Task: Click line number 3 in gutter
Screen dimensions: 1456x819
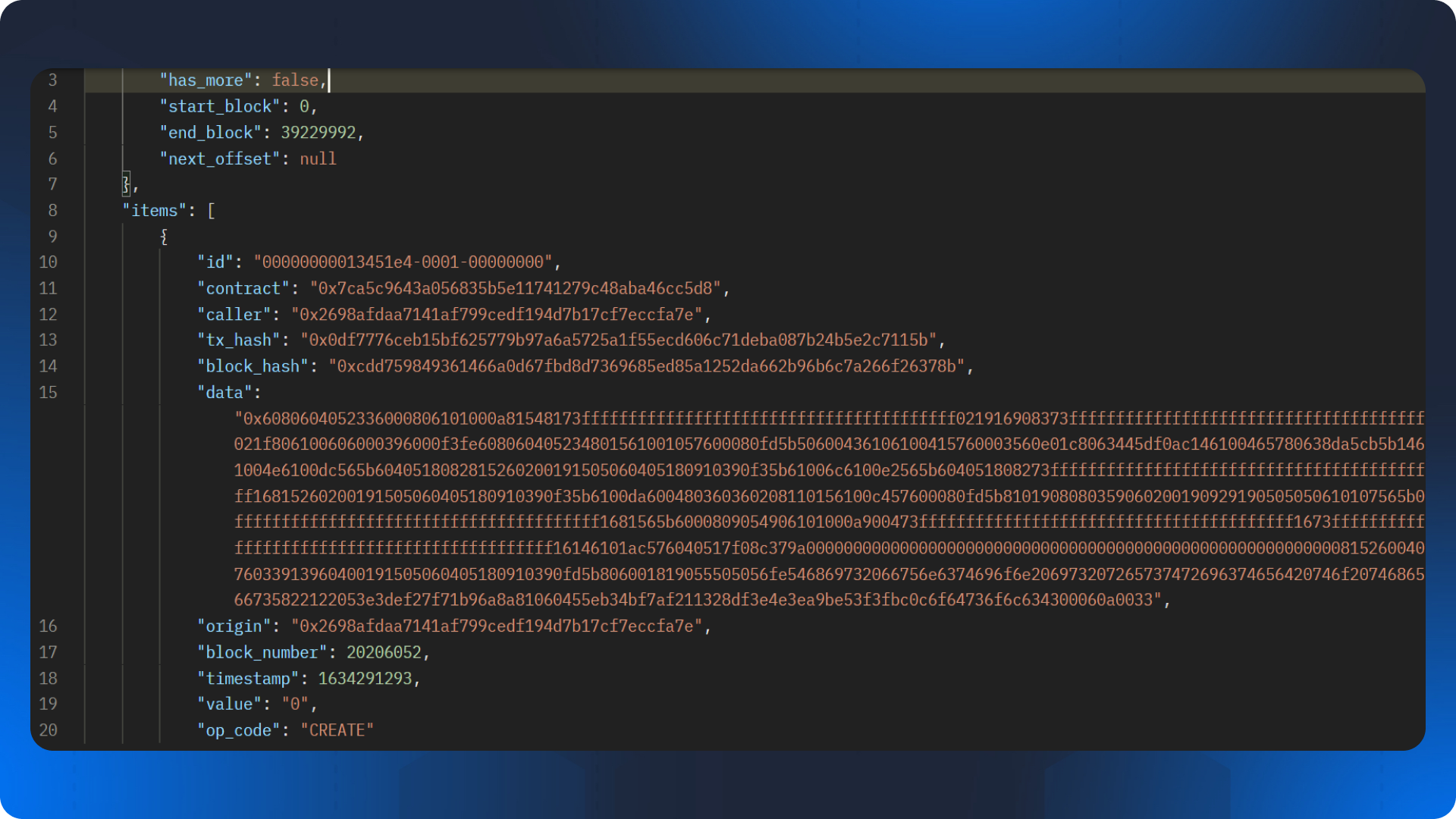Action: pos(52,80)
